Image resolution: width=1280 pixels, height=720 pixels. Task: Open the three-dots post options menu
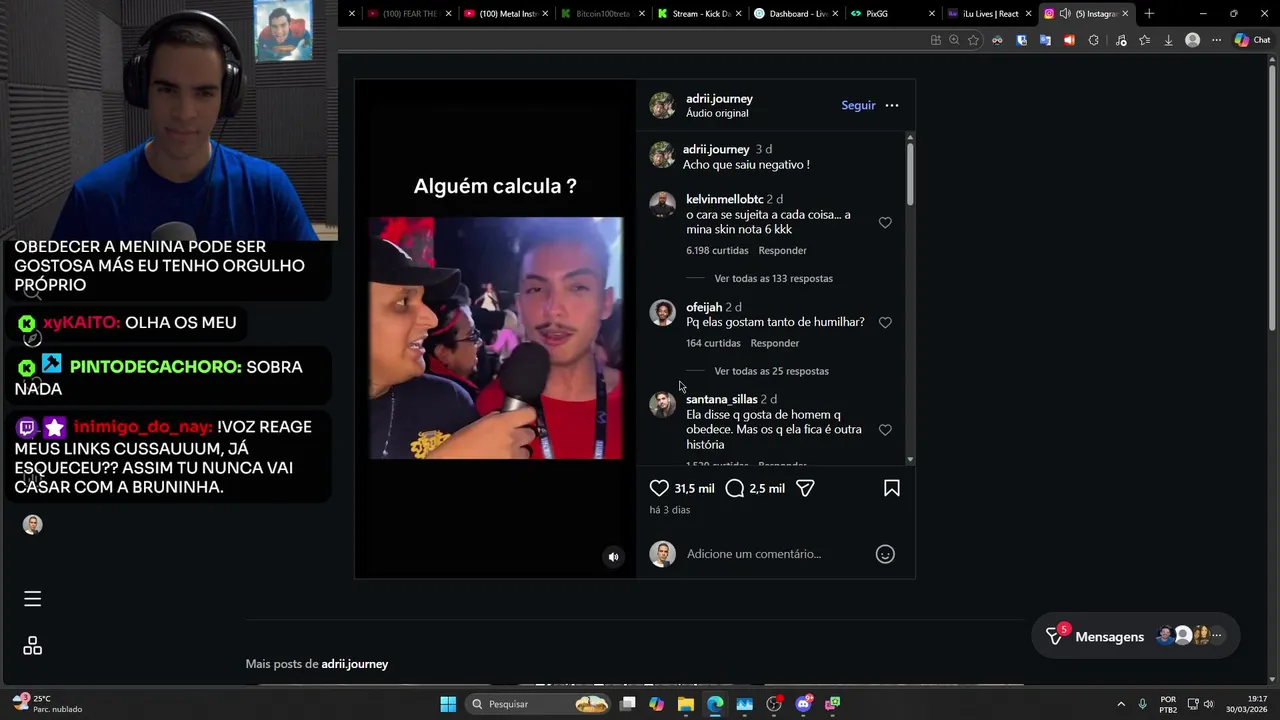click(892, 105)
